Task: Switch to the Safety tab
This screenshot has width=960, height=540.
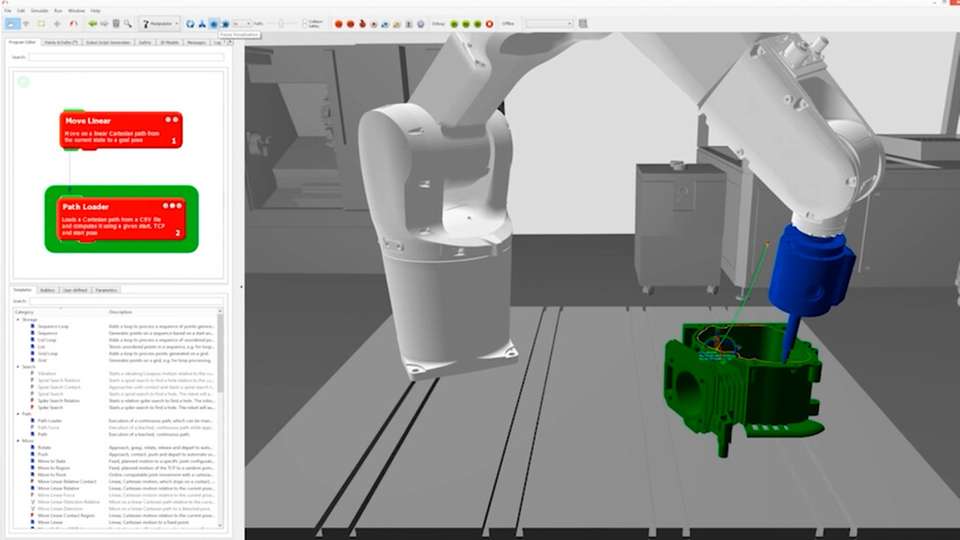Action: tap(145, 42)
